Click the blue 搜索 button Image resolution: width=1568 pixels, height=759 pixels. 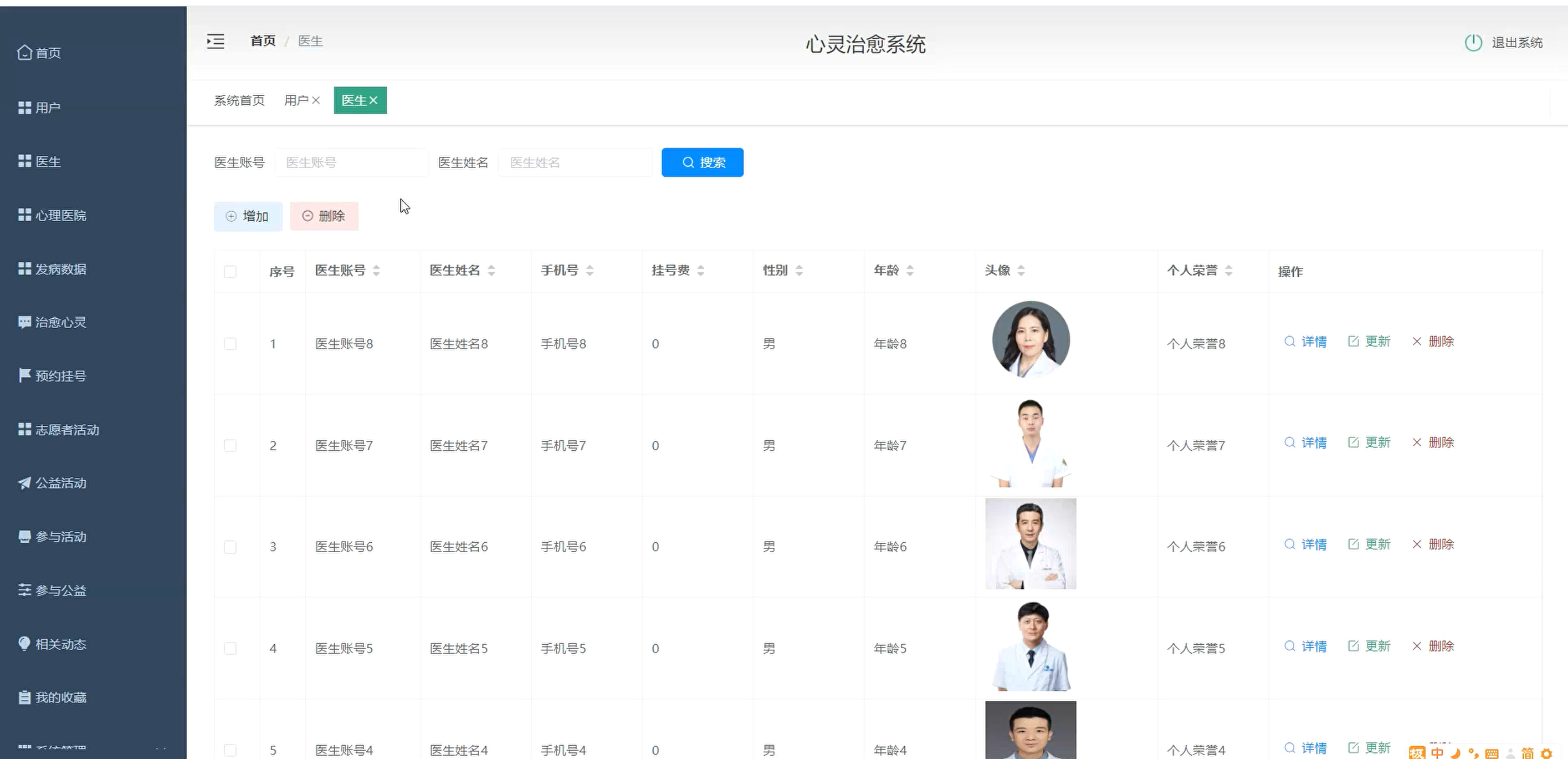point(703,162)
